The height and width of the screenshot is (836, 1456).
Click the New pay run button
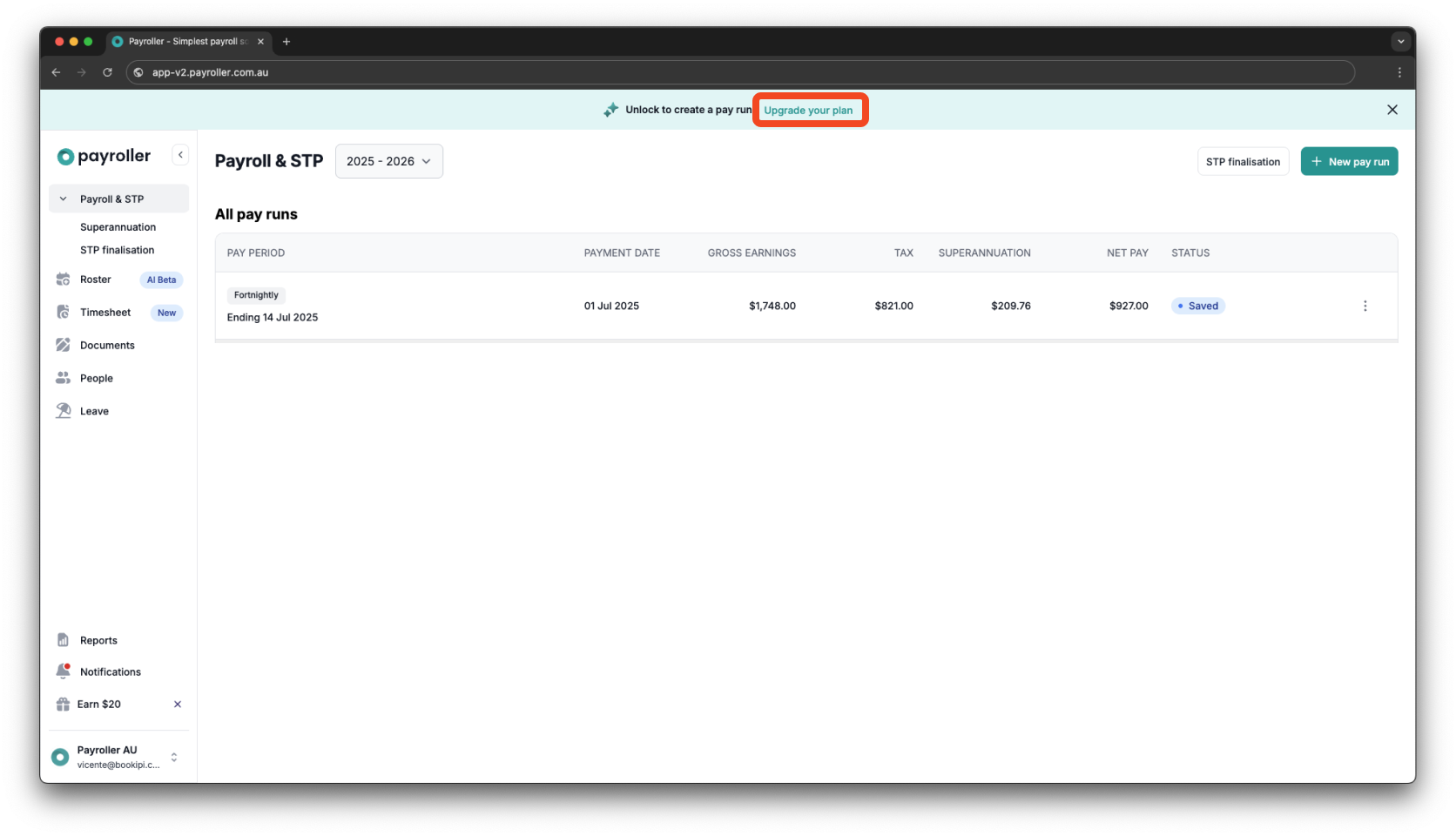[x=1349, y=161]
